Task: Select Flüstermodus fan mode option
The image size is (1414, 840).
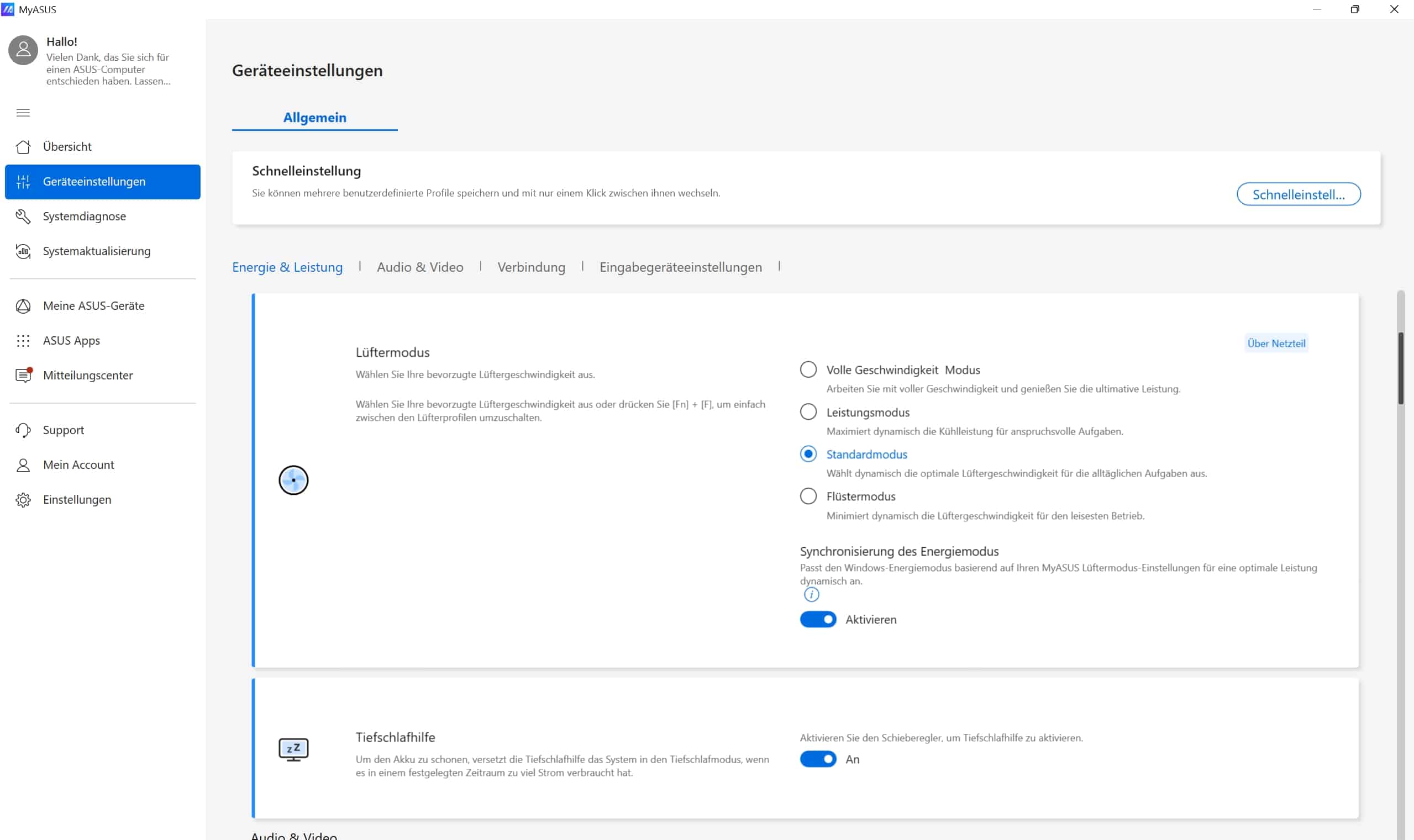Action: click(808, 496)
